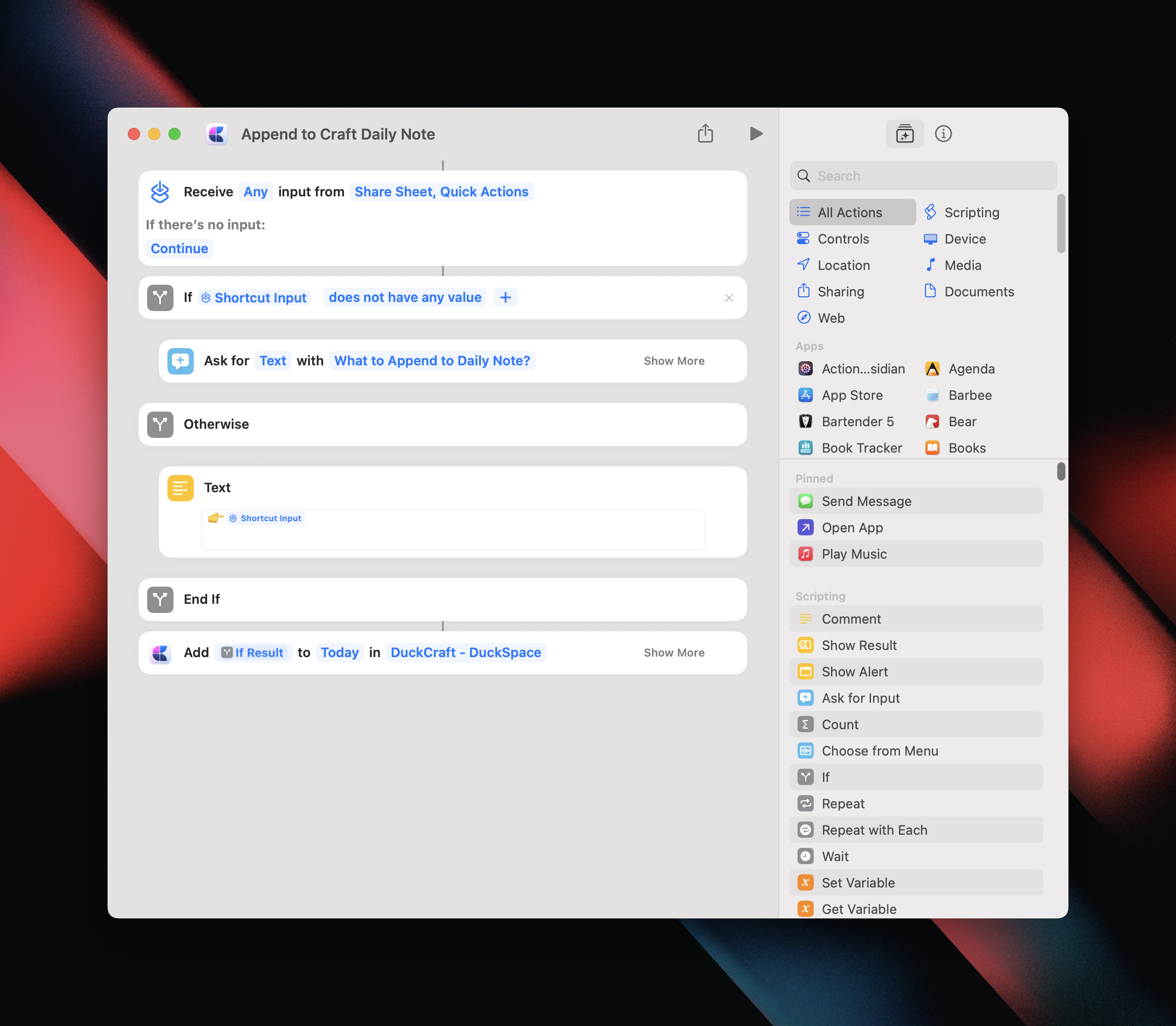Remove the If action with the X
1176x1026 pixels.
click(x=729, y=298)
